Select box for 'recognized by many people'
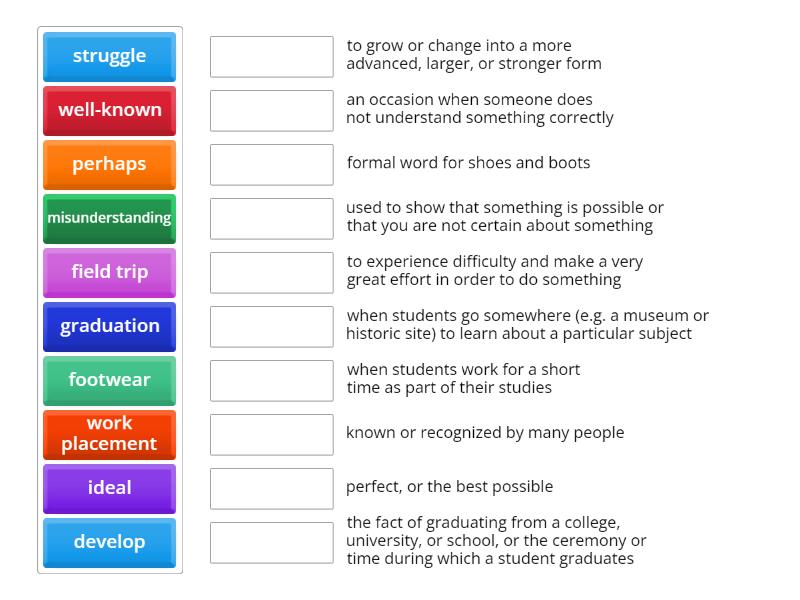The height and width of the screenshot is (600, 800). tap(271, 435)
